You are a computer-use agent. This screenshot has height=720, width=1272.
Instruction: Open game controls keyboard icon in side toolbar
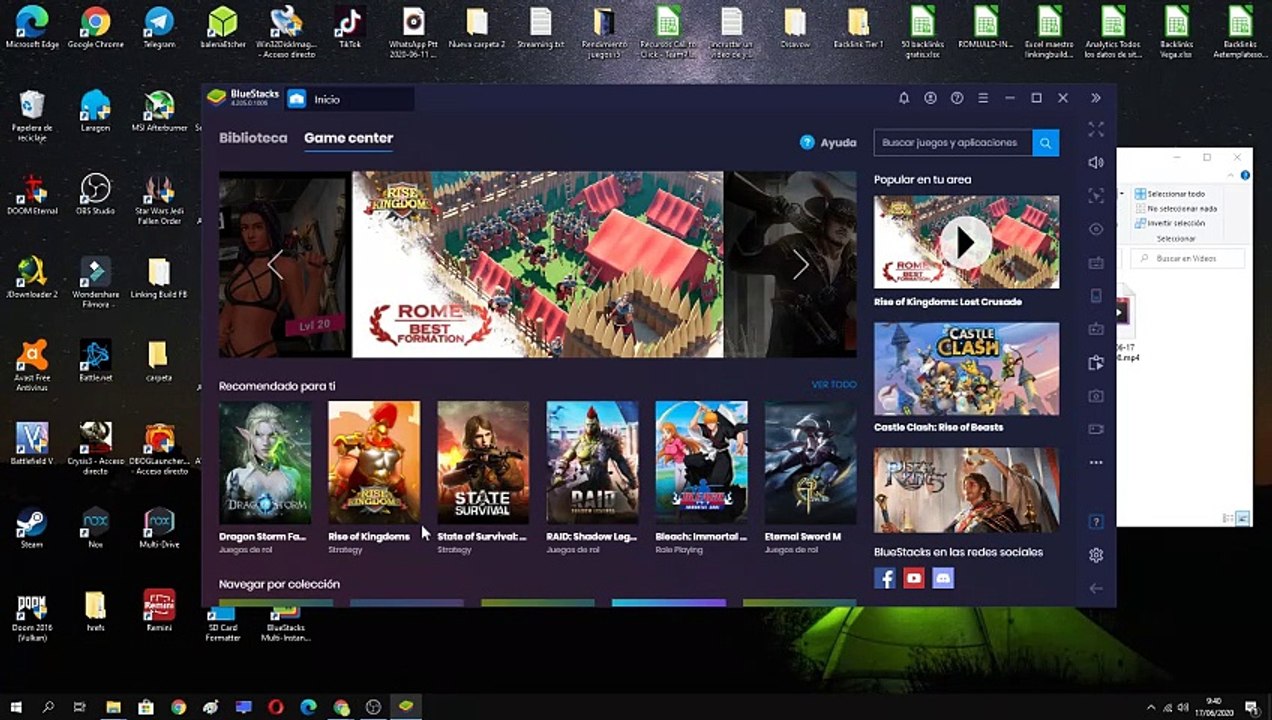click(1096, 263)
